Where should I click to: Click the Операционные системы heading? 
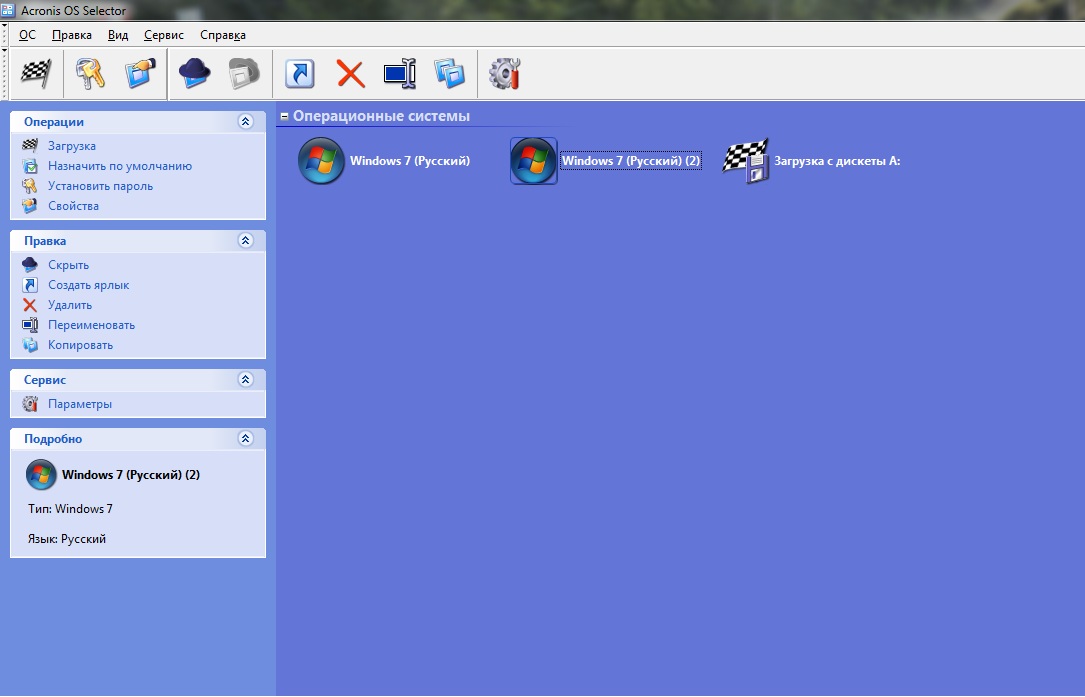[381, 116]
